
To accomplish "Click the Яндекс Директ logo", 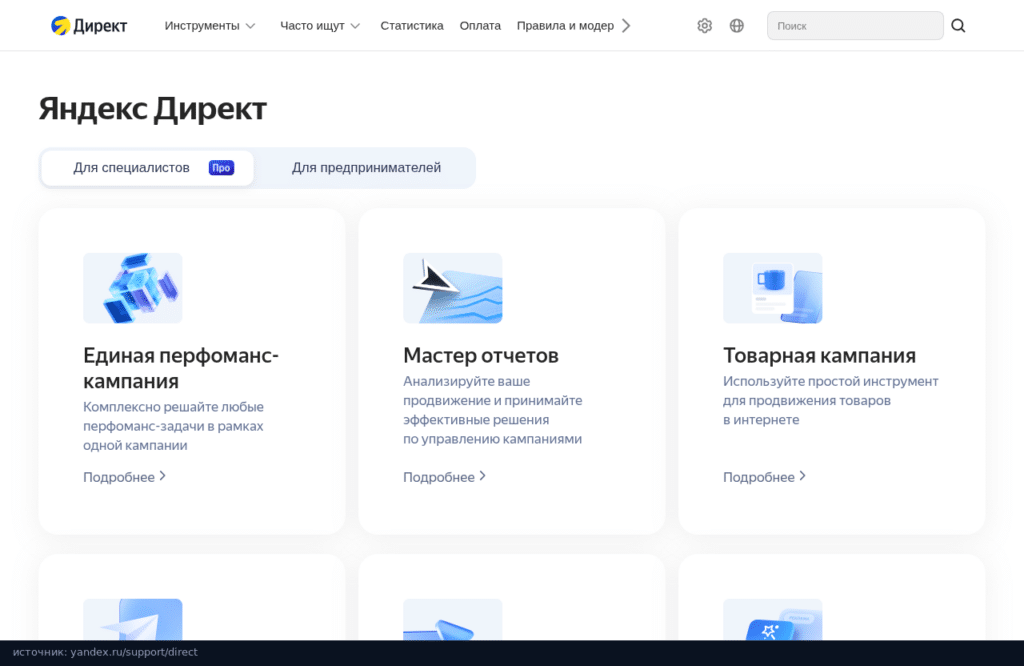I will click(89, 25).
